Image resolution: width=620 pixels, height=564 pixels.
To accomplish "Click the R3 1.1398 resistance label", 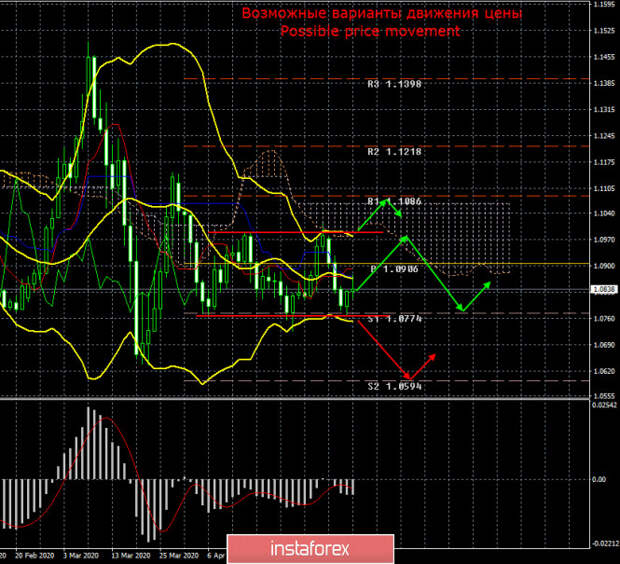I will coord(394,84).
